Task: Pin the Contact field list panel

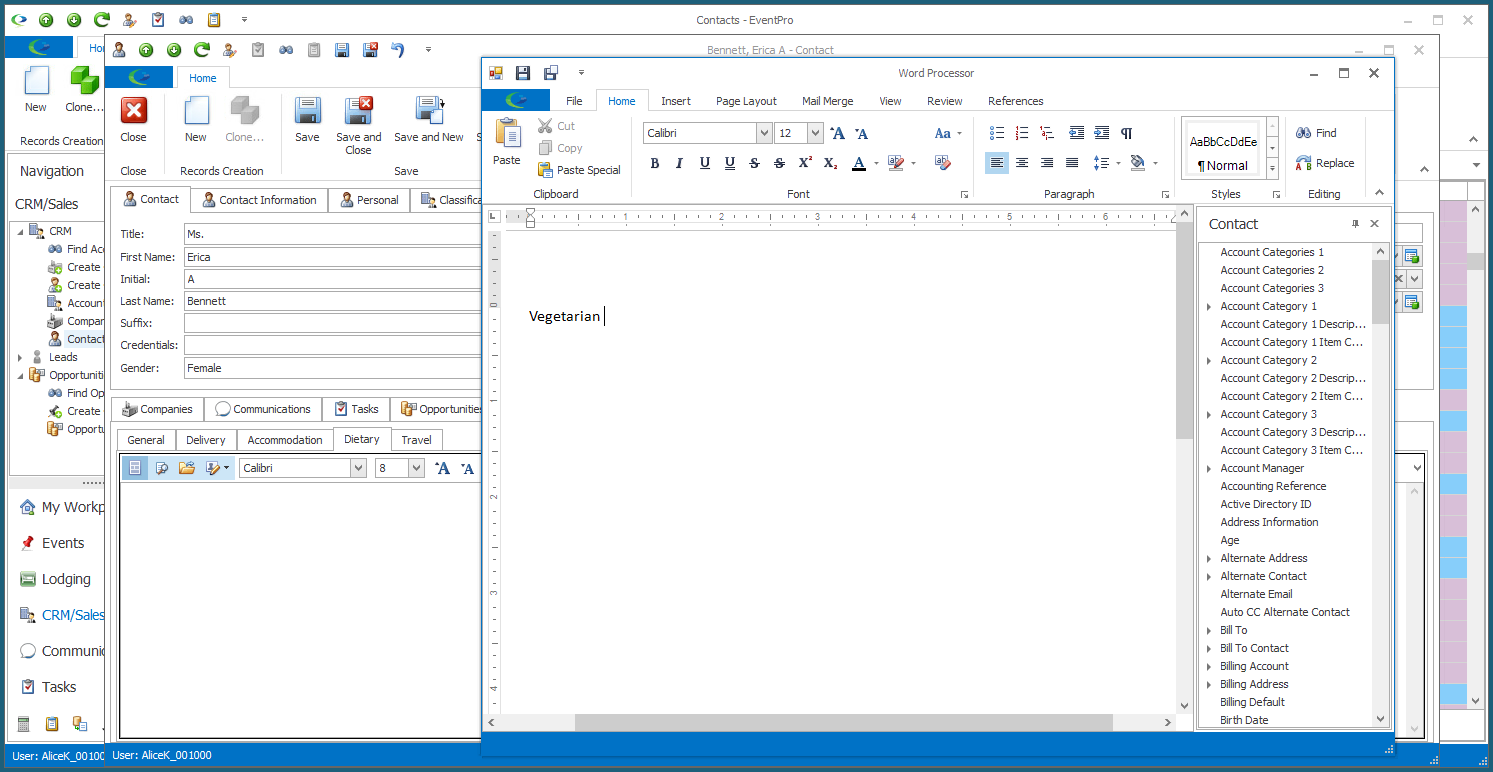Action: coord(1355,224)
